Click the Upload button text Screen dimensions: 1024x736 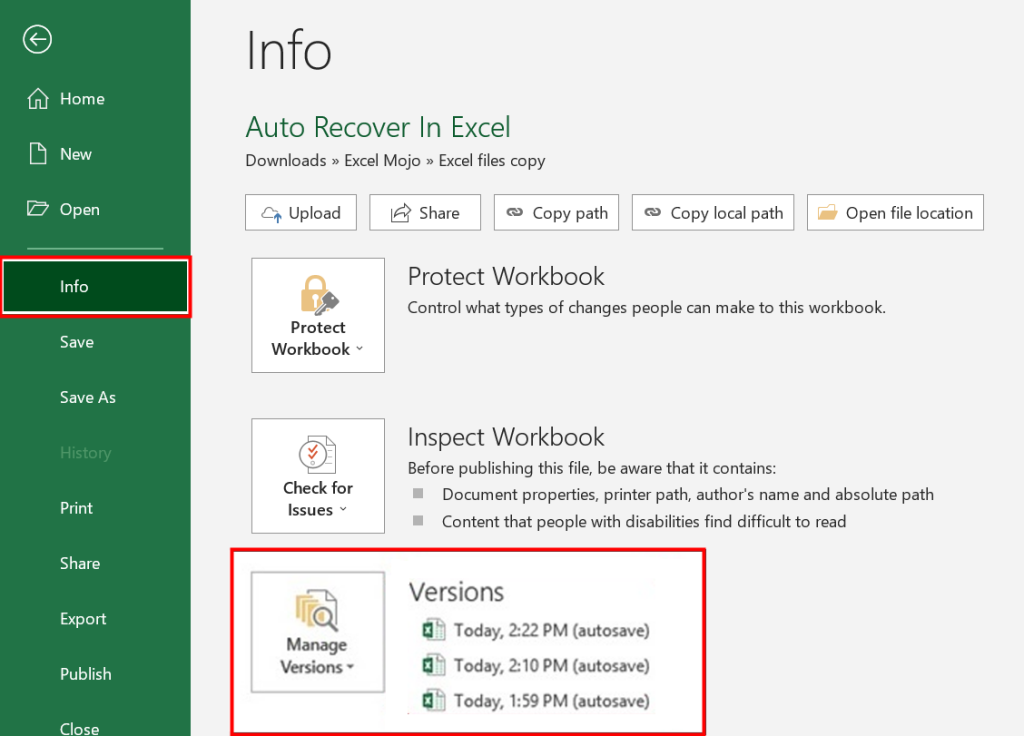[315, 213]
